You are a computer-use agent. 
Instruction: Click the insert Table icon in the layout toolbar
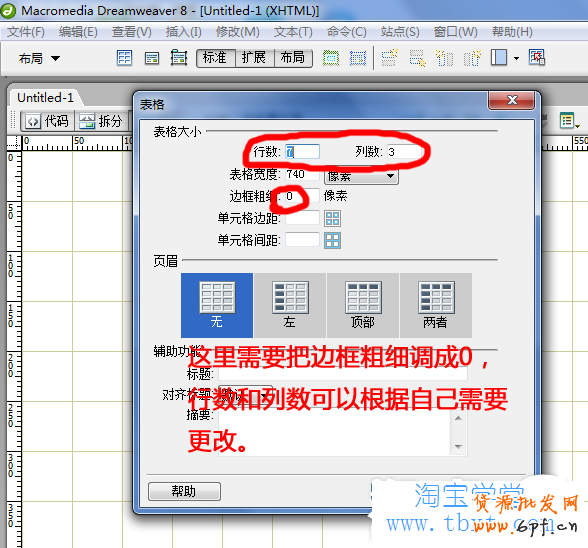pyautogui.click(x=124, y=58)
